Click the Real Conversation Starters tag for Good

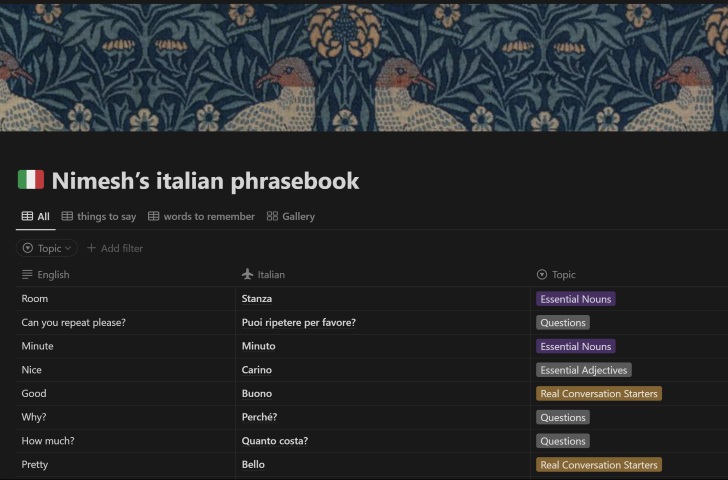click(598, 394)
